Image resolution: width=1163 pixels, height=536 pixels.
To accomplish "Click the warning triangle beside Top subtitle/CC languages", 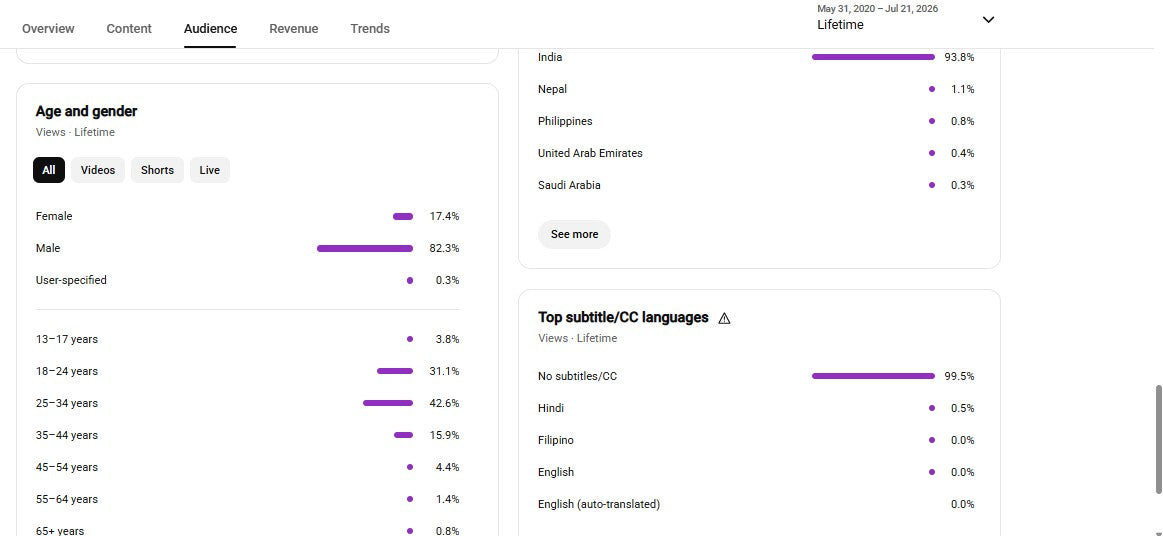I will click(725, 318).
